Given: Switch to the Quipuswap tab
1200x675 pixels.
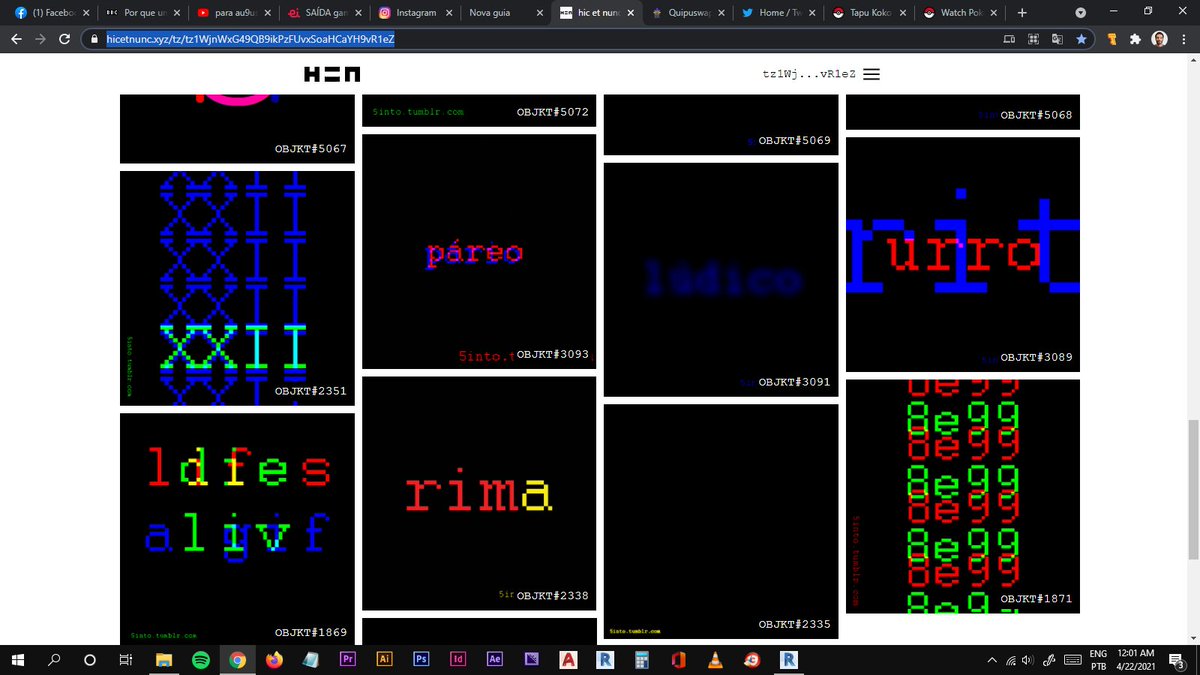Looking at the screenshot, I should 686,13.
